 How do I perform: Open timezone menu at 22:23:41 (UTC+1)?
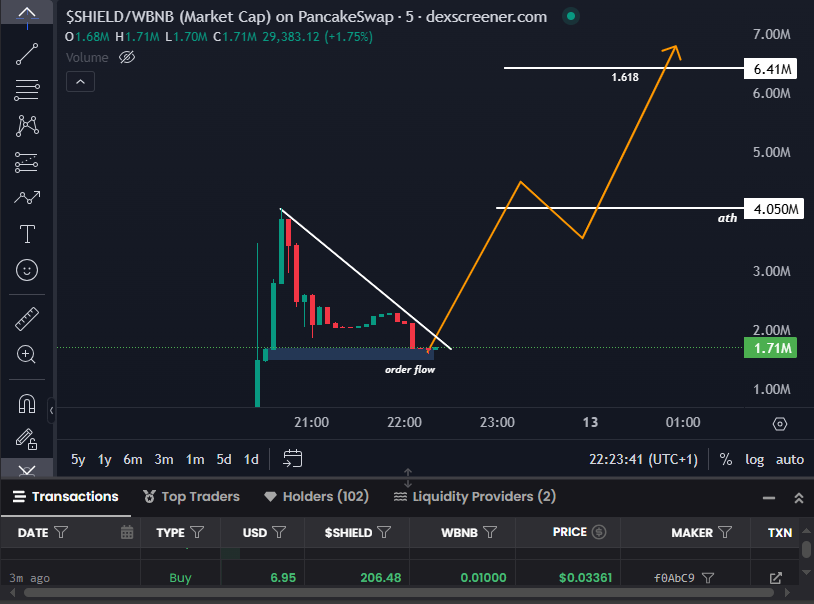click(x=643, y=460)
